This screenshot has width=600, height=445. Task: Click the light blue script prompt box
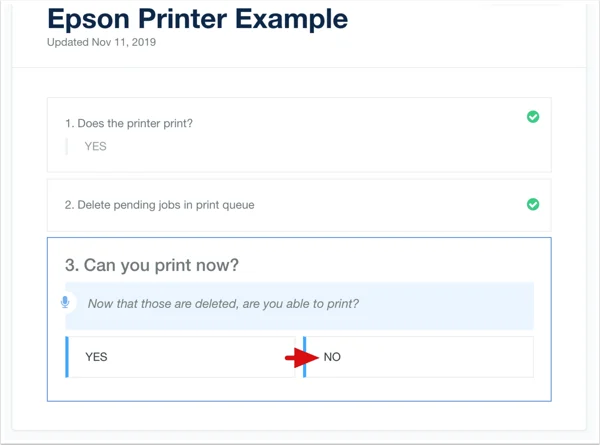(x=299, y=306)
